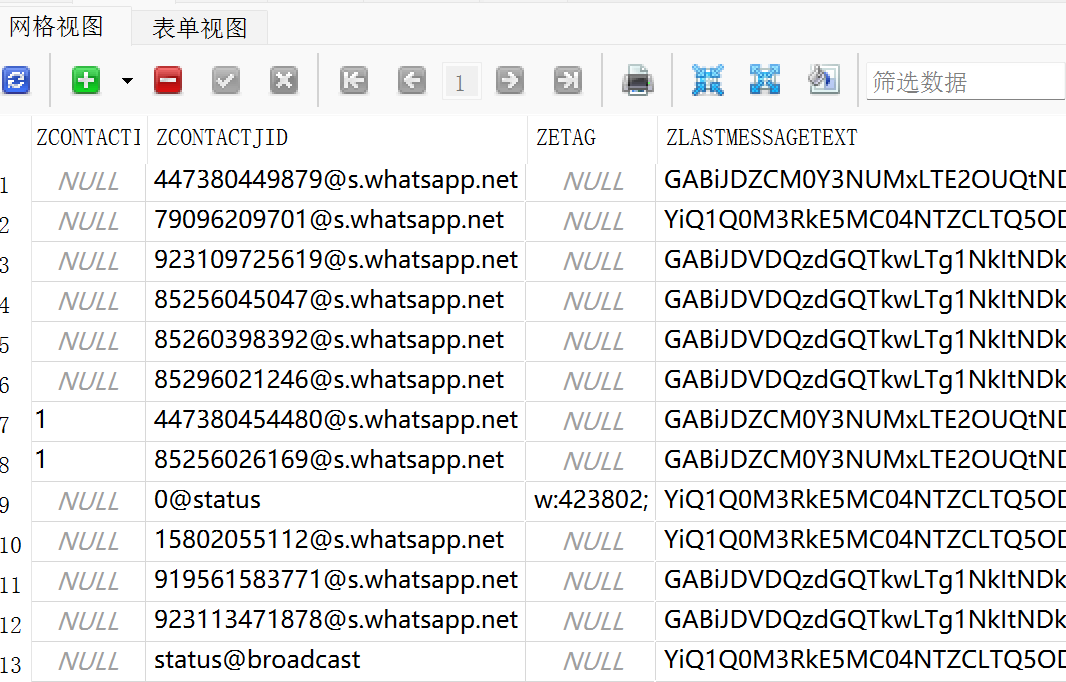The height and width of the screenshot is (682, 1066).
Task: Select cell 447380449879@s.whatsapp.net
Action: [x=335, y=181]
